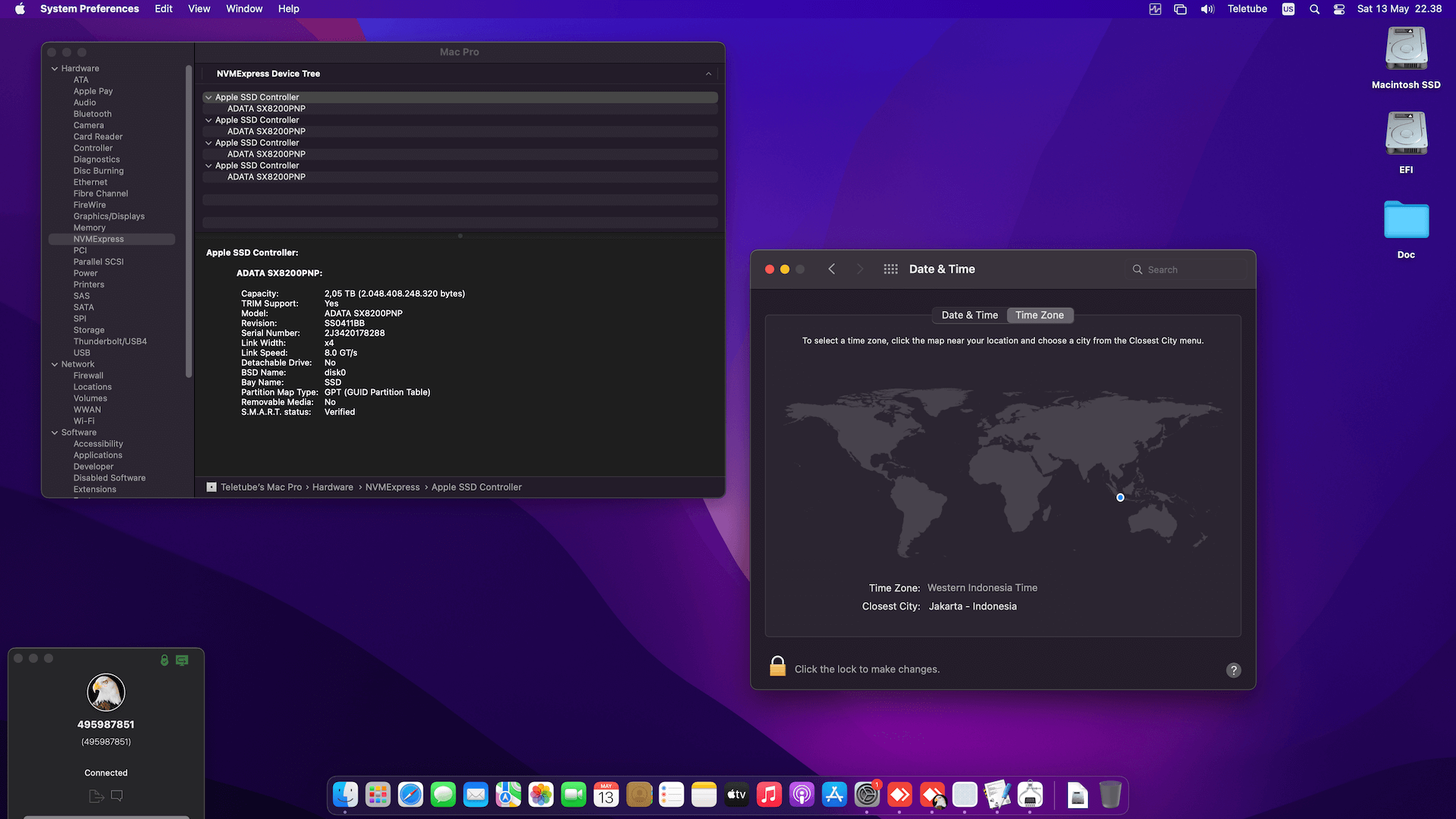1456x819 pixels.
Task: Click the green security lock in AnyDesk window
Action: pos(165,661)
